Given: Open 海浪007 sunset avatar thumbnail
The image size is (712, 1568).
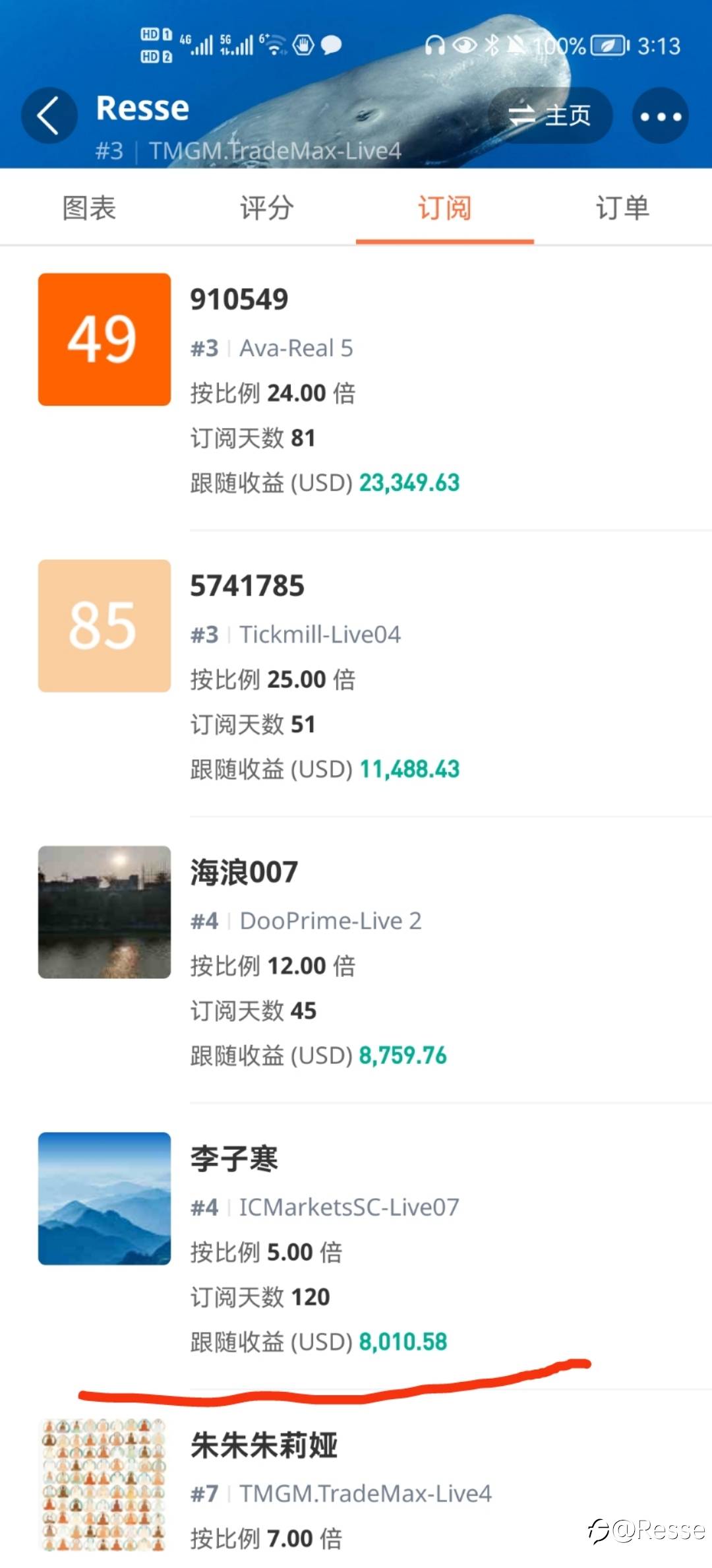Looking at the screenshot, I should pyautogui.click(x=104, y=912).
